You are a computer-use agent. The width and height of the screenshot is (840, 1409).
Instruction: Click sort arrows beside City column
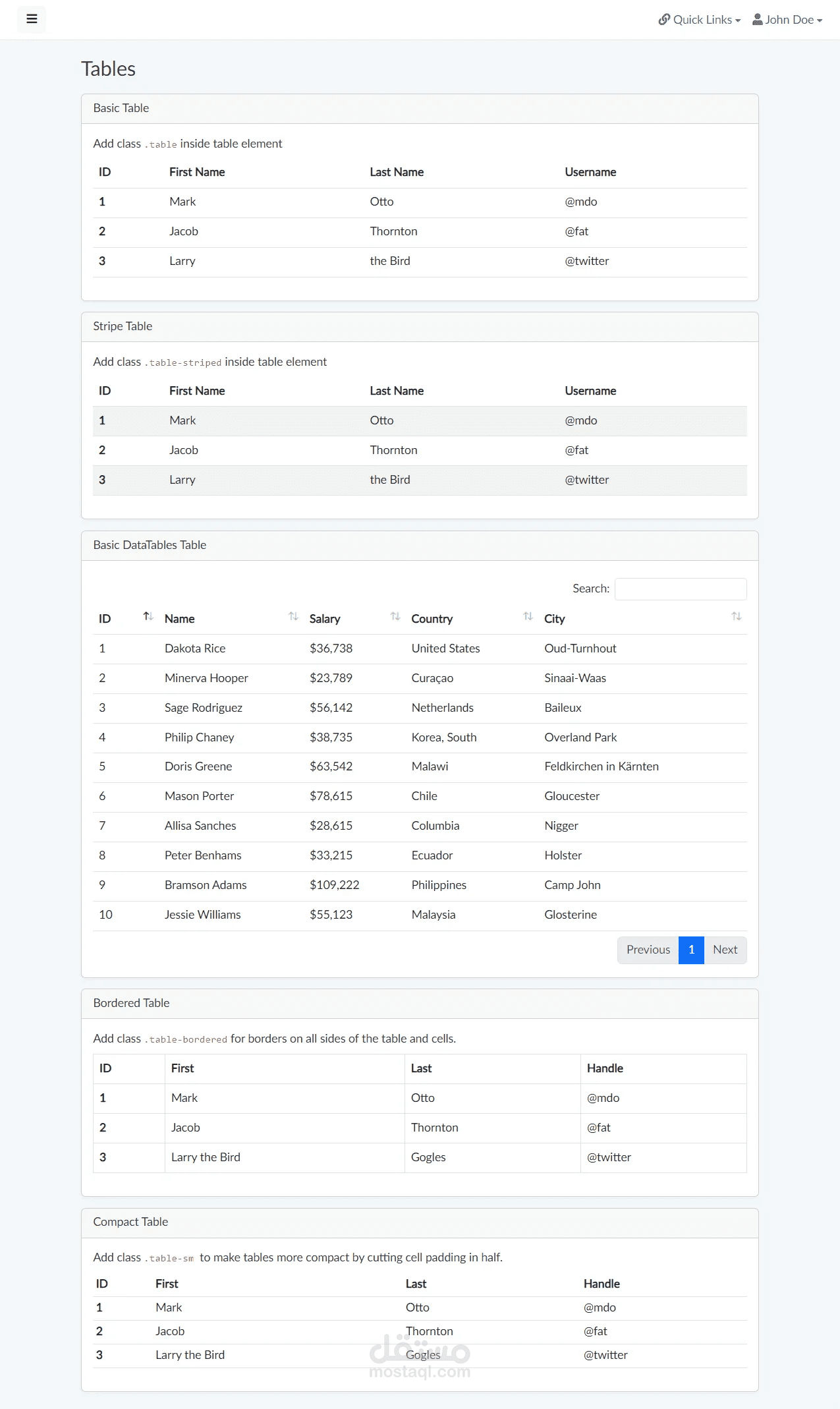736,616
